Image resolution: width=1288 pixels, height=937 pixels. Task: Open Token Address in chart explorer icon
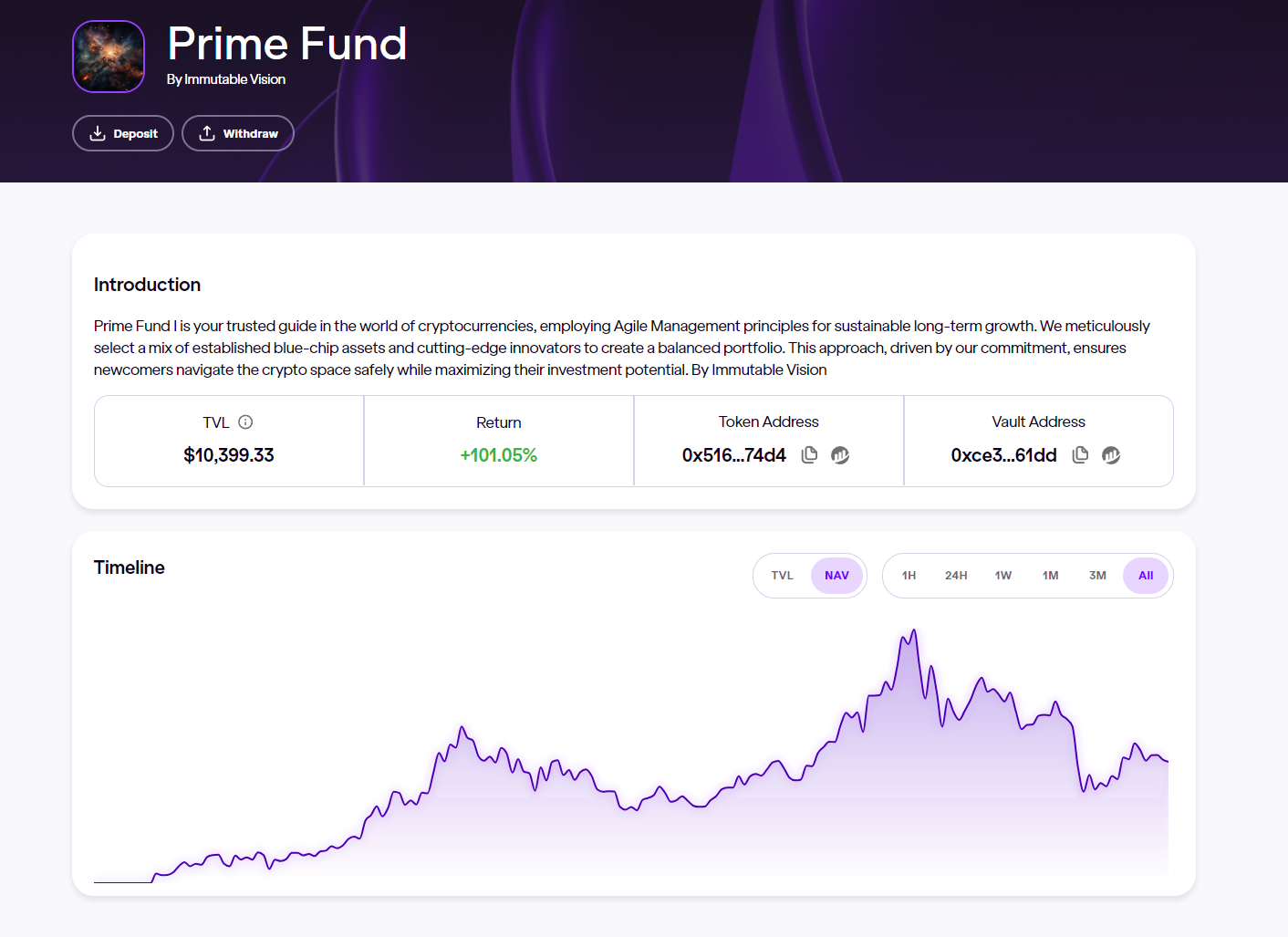840,454
